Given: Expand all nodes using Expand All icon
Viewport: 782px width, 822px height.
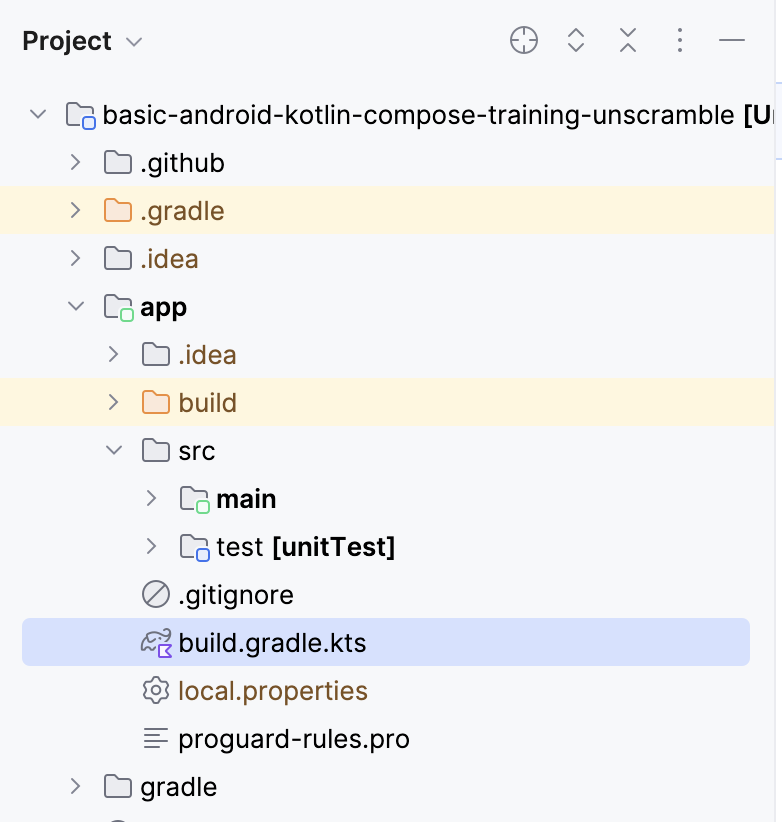Looking at the screenshot, I should point(575,41).
